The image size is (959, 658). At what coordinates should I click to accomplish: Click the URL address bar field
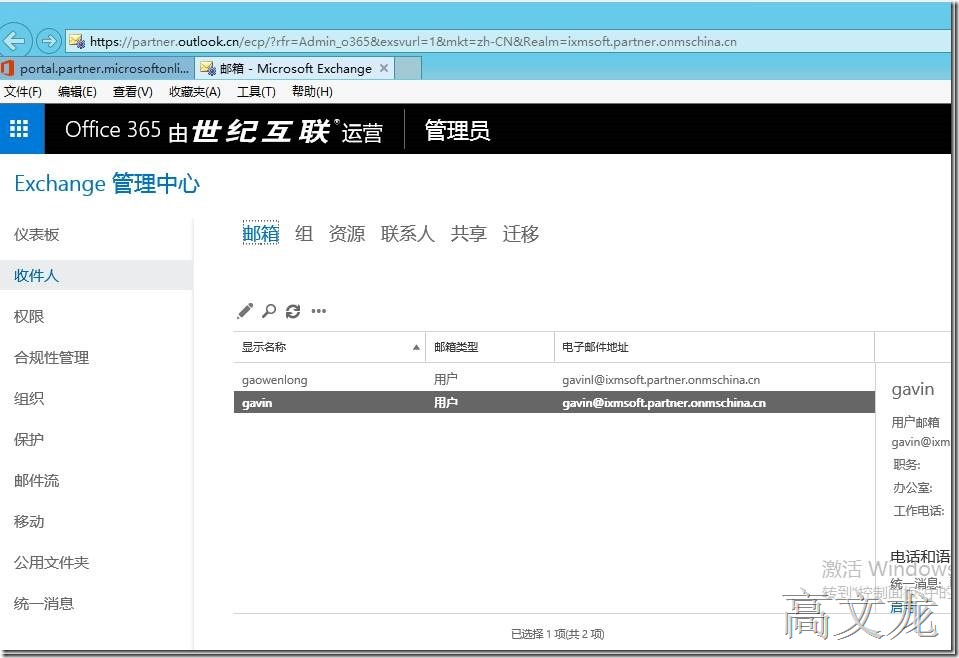click(508, 42)
